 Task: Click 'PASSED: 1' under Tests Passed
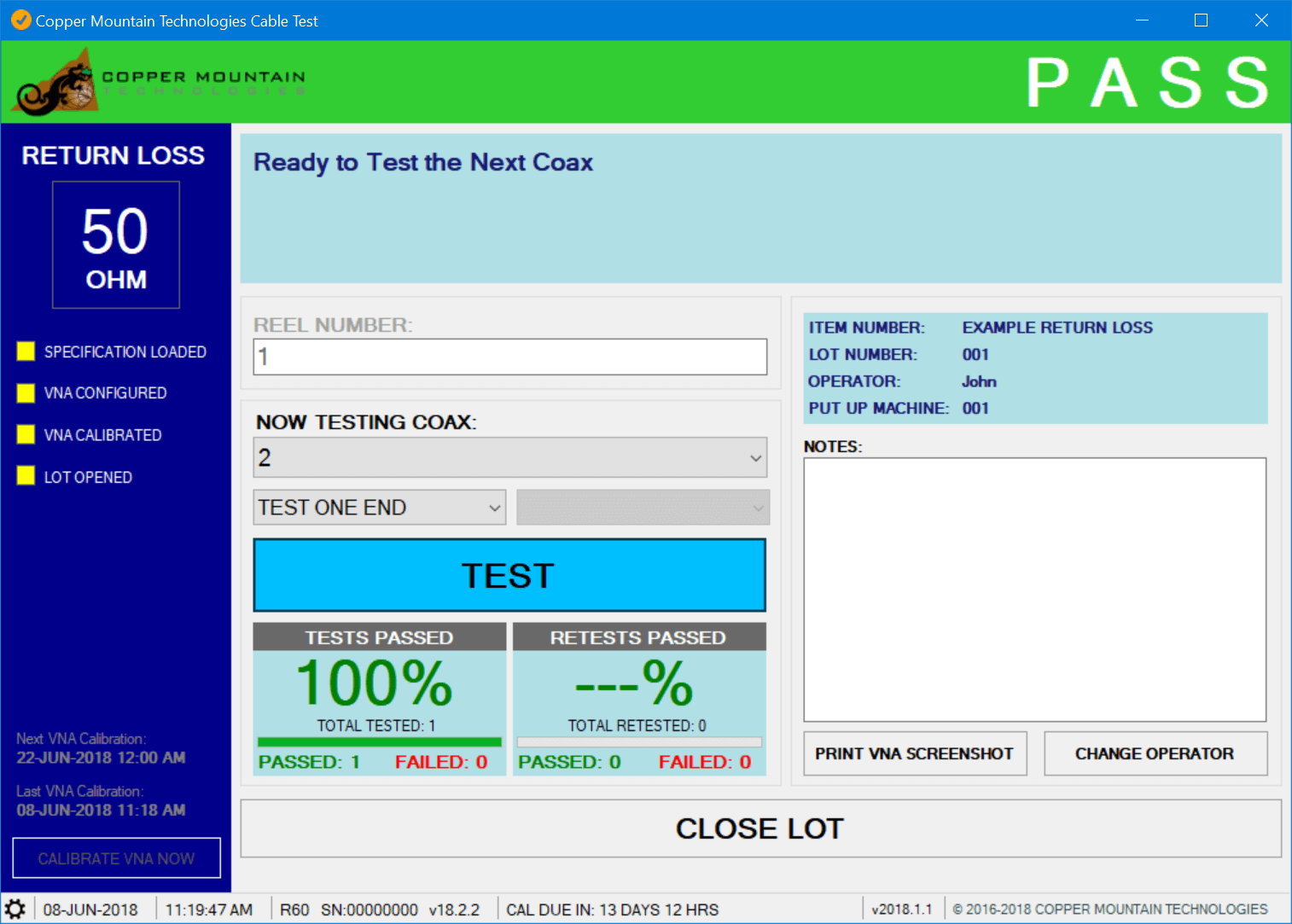tap(309, 762)
